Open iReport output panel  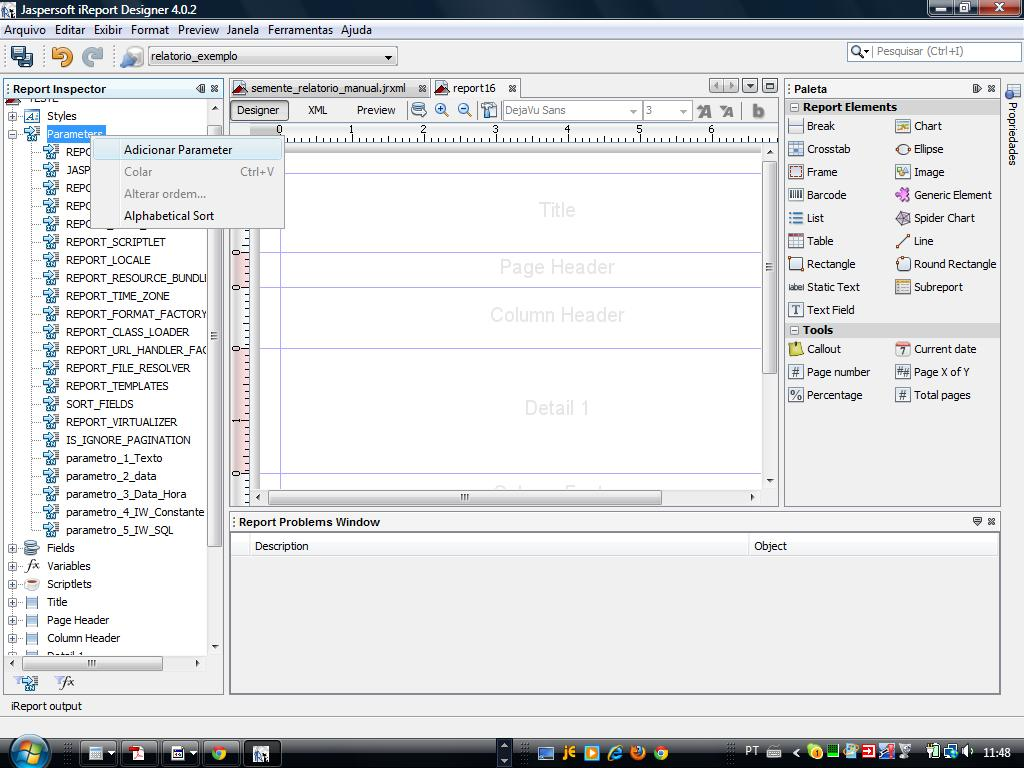pyautogui.click(x=46, y=707)
